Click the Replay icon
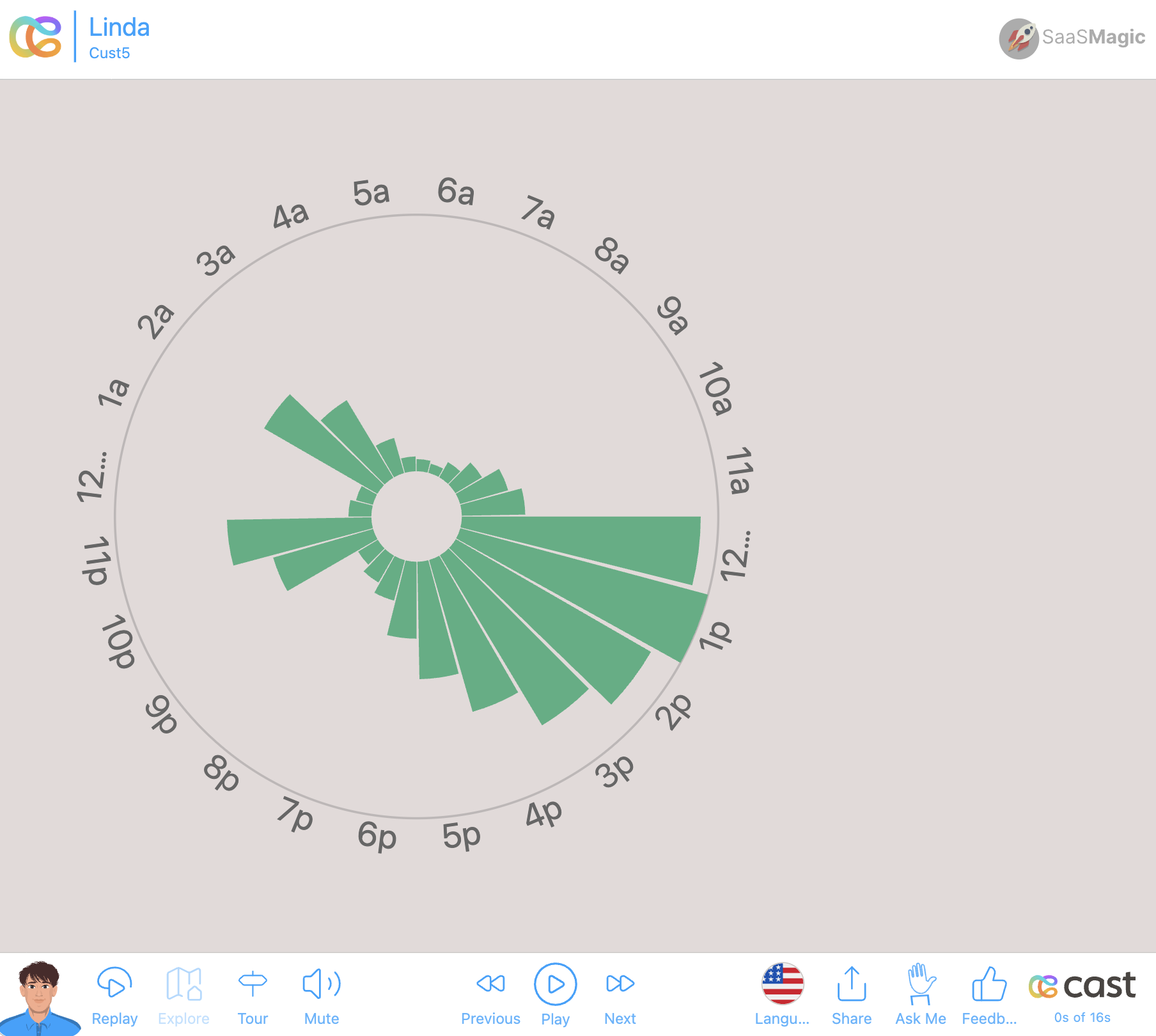The height and width of the screenshot is (1036, 1156). (x=114, y=984)
